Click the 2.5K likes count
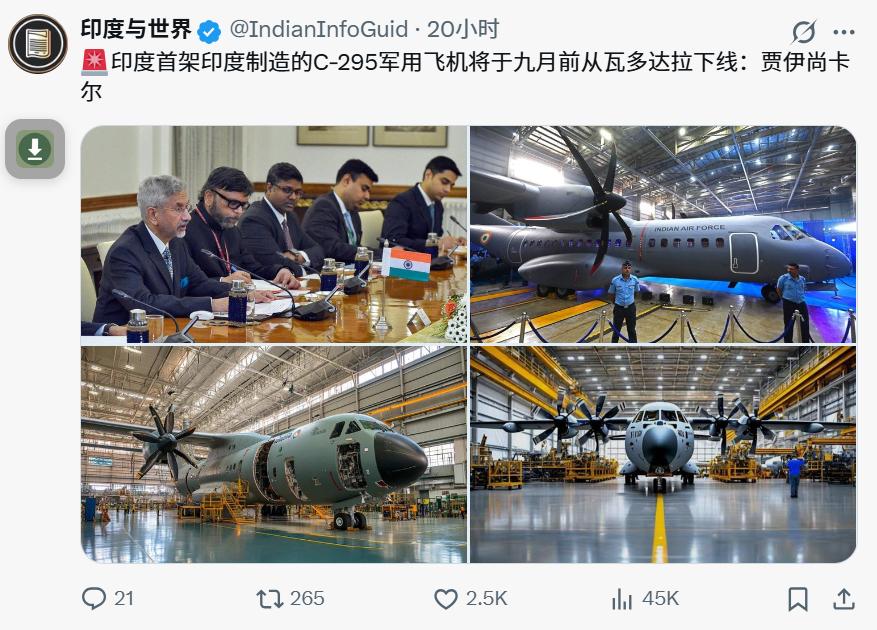877x630 pixels. click(x=487, y=599)
